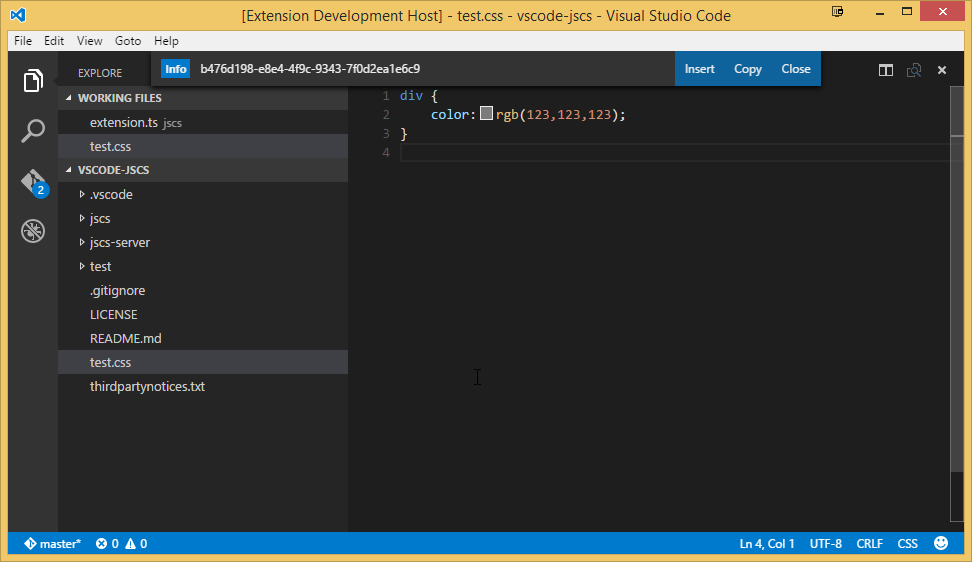Open LICENSE in the file tree

point(203,314)
